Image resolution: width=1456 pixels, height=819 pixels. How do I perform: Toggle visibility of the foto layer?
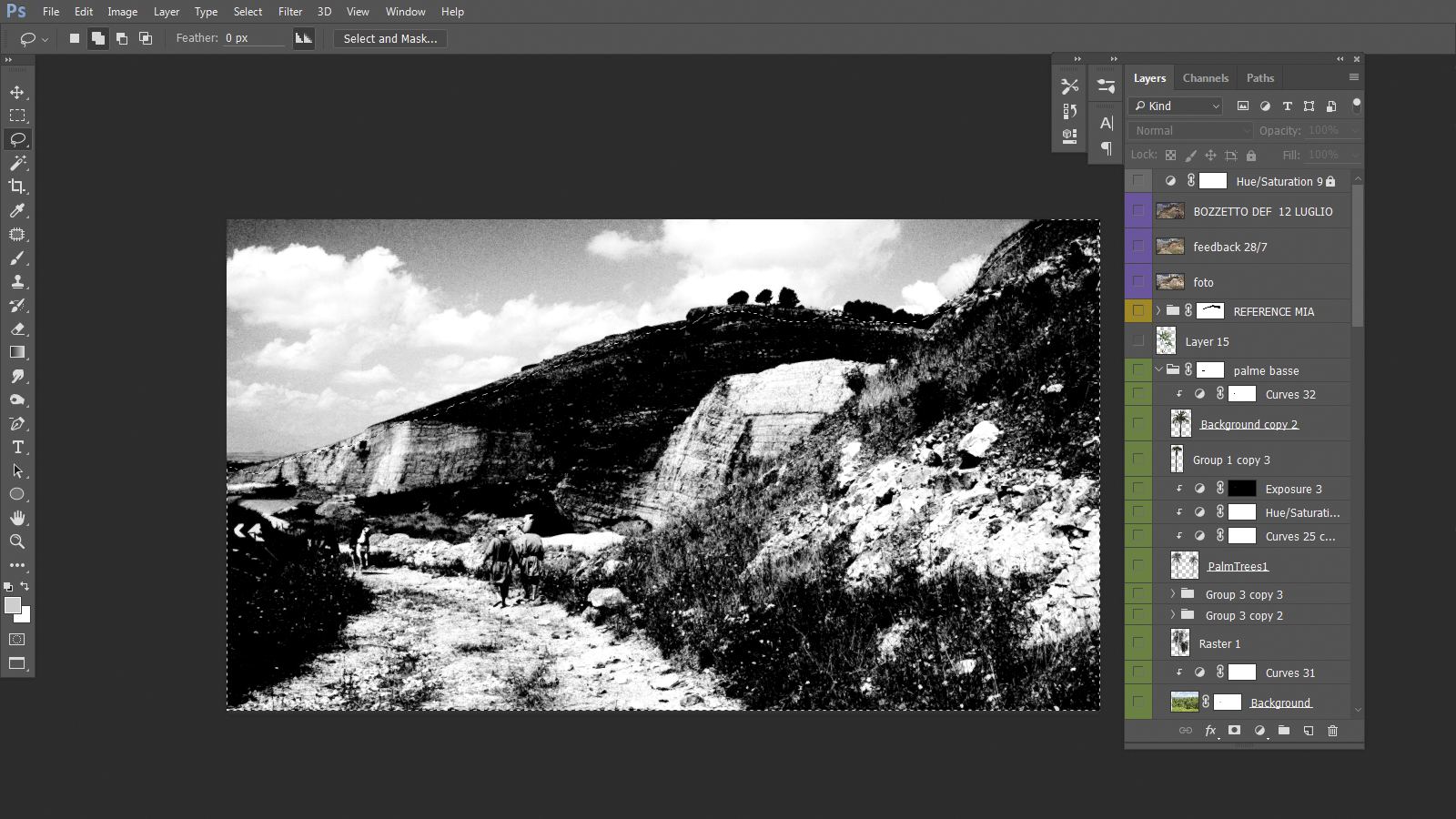click(x=1138, y=282)
